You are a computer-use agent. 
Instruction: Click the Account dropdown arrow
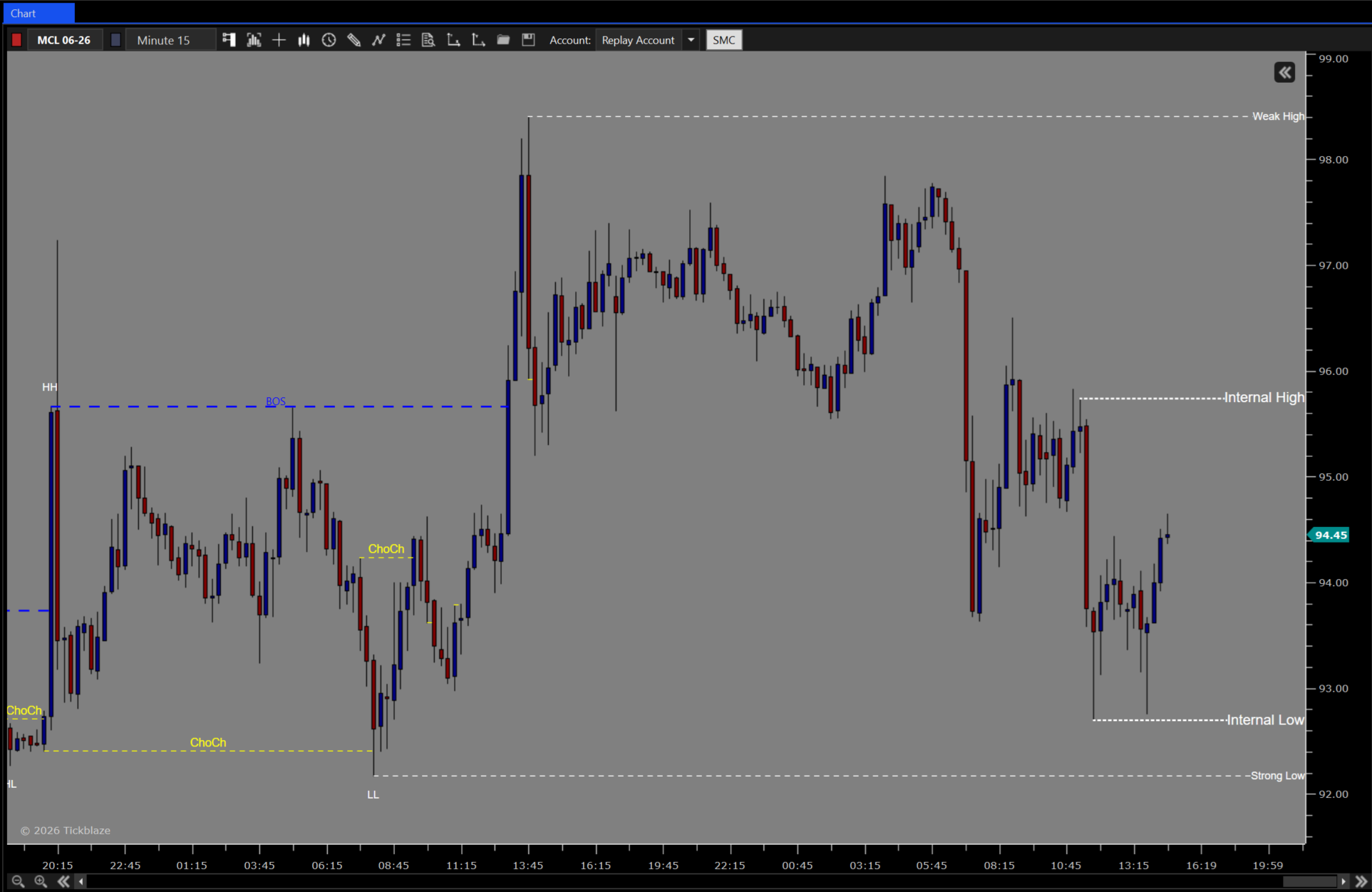(x=691, y=40)
